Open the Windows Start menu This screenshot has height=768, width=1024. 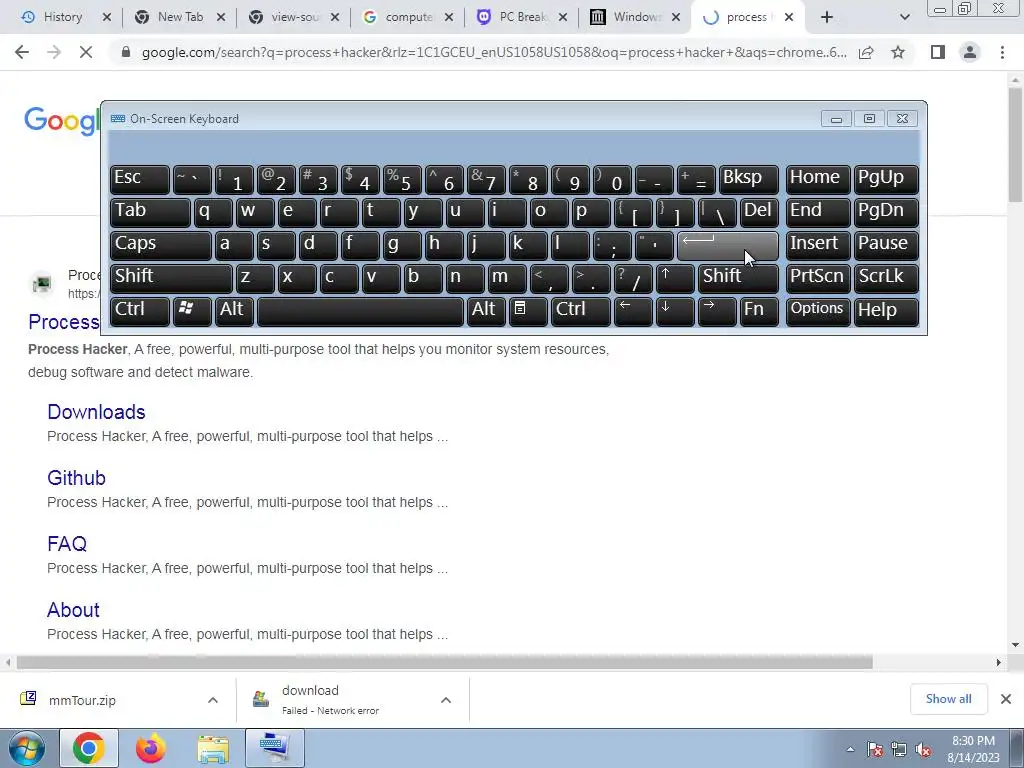[x=27, y=748]
